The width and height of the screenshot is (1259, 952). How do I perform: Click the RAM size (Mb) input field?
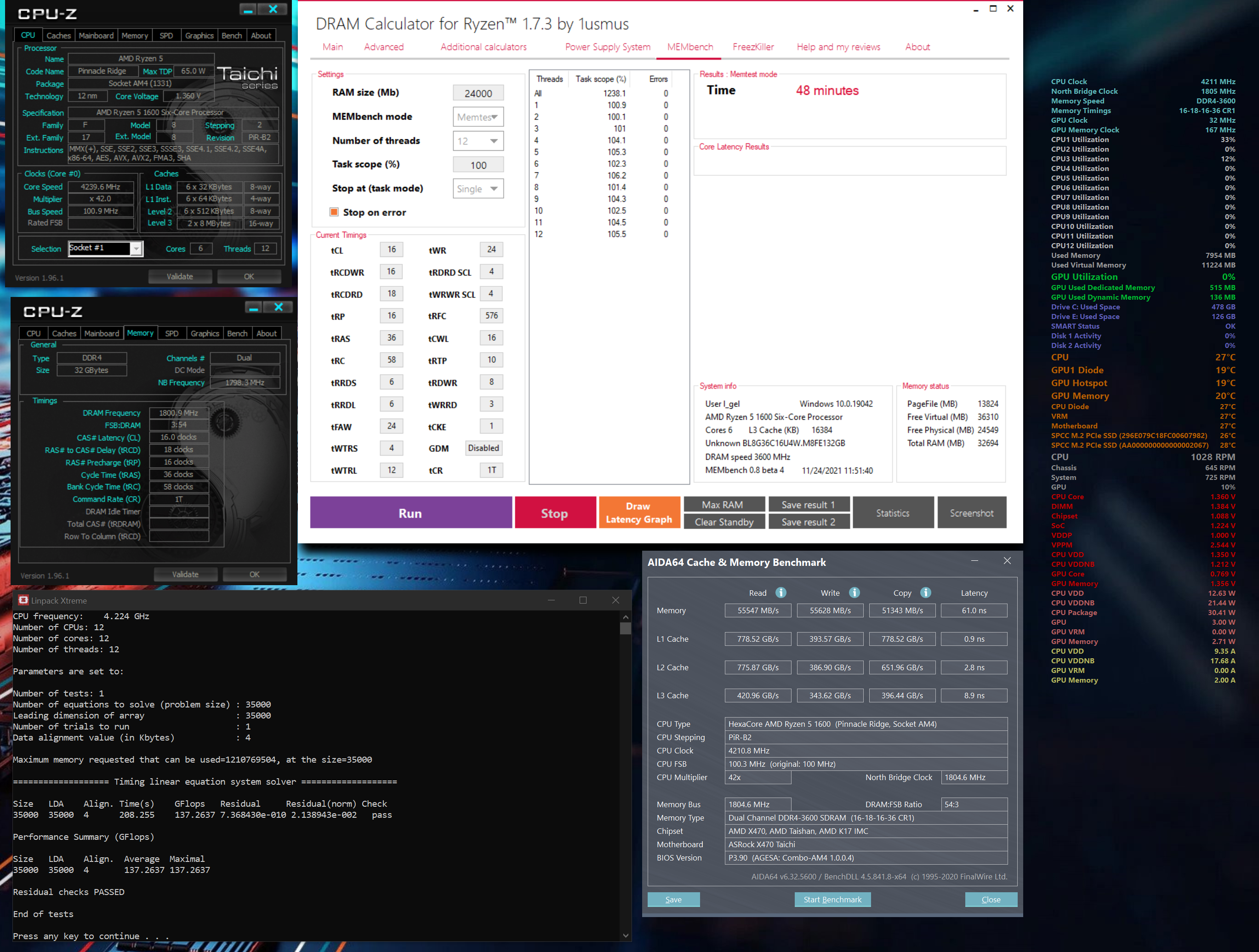coord(478,93)
